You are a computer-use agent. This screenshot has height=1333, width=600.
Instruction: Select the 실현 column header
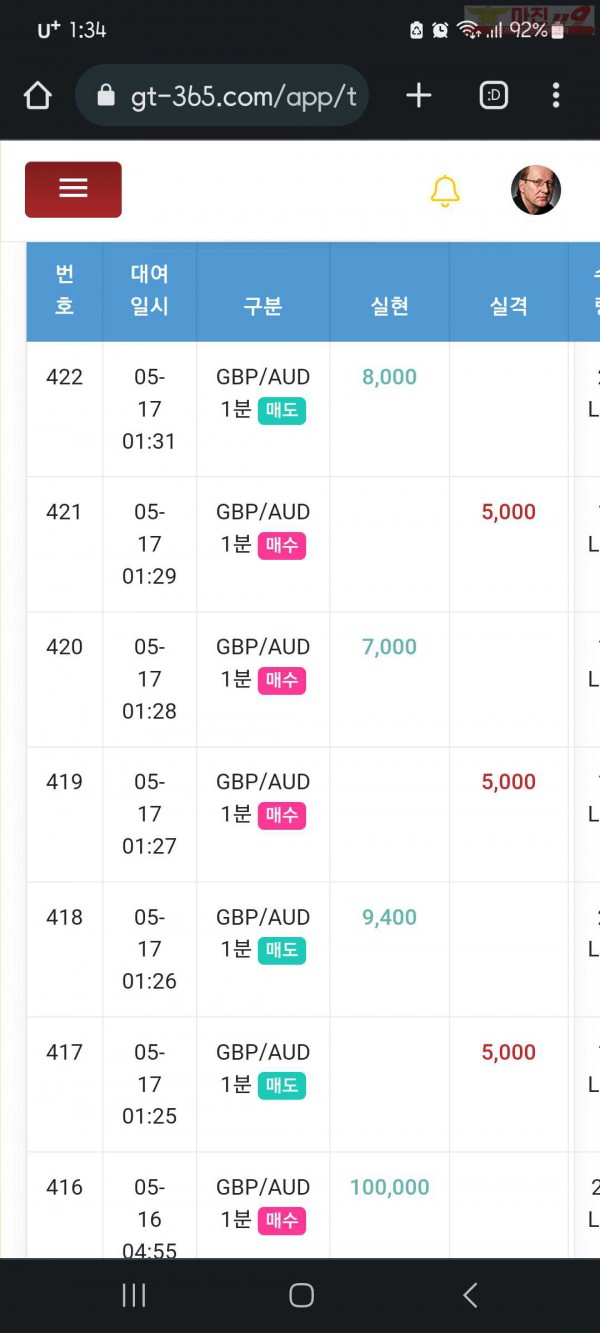[389, 306]
